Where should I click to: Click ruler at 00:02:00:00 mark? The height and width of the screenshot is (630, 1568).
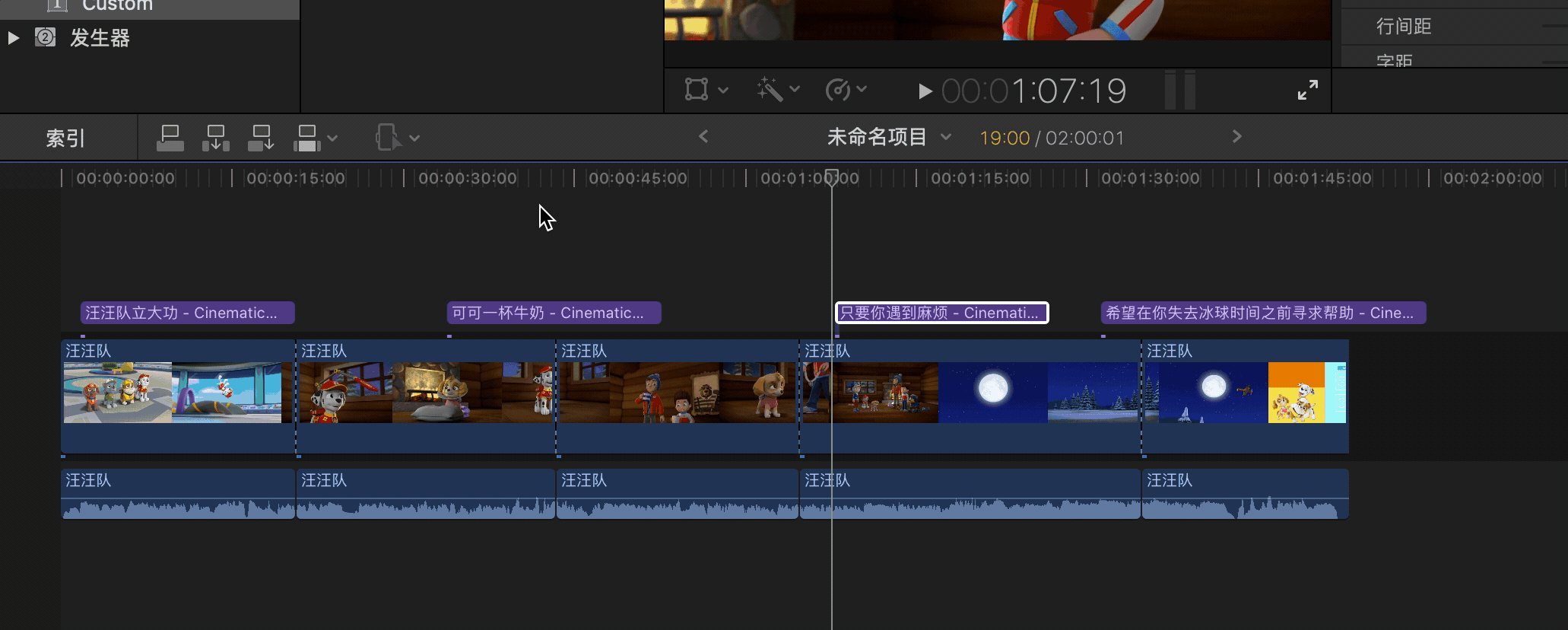click(1493, 178)
